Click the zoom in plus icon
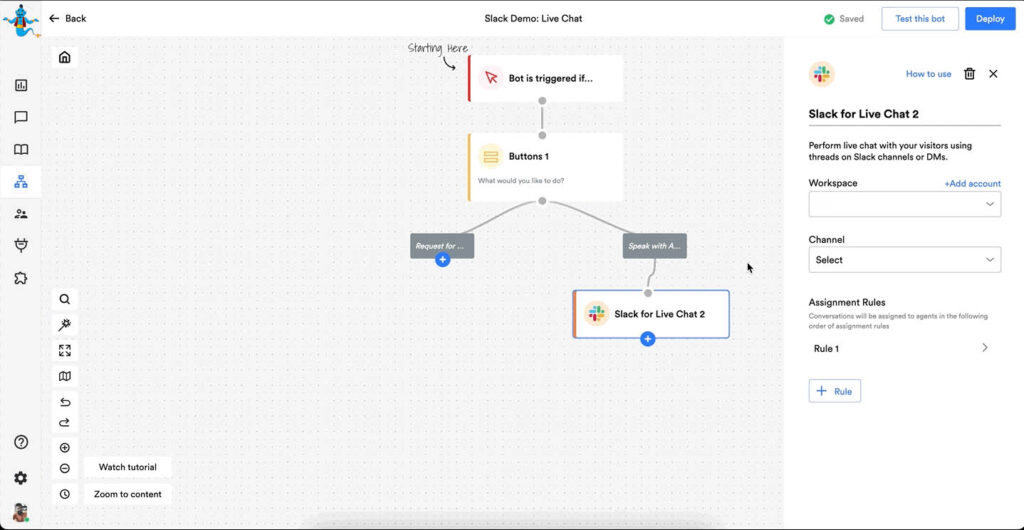The image size is (1024, 530). (x=65, y=448)
